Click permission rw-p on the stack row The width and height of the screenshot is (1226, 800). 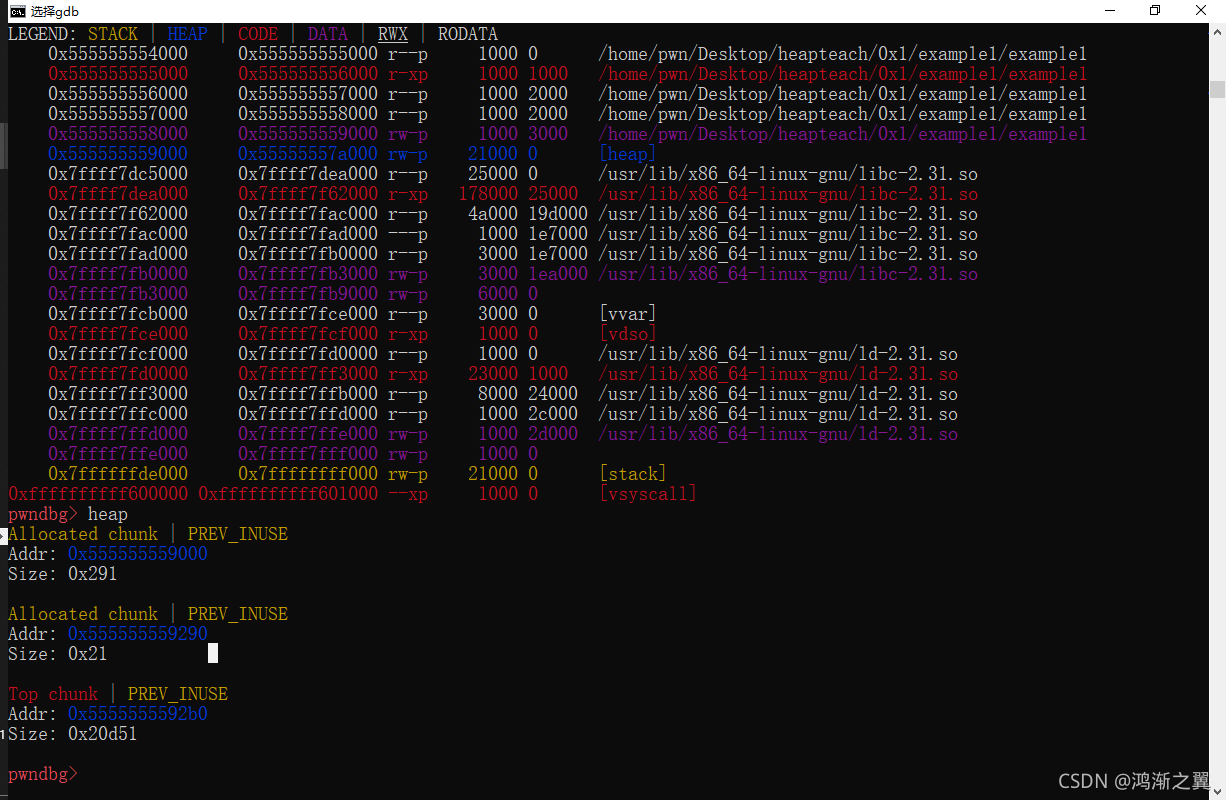(x=408, y=474)
